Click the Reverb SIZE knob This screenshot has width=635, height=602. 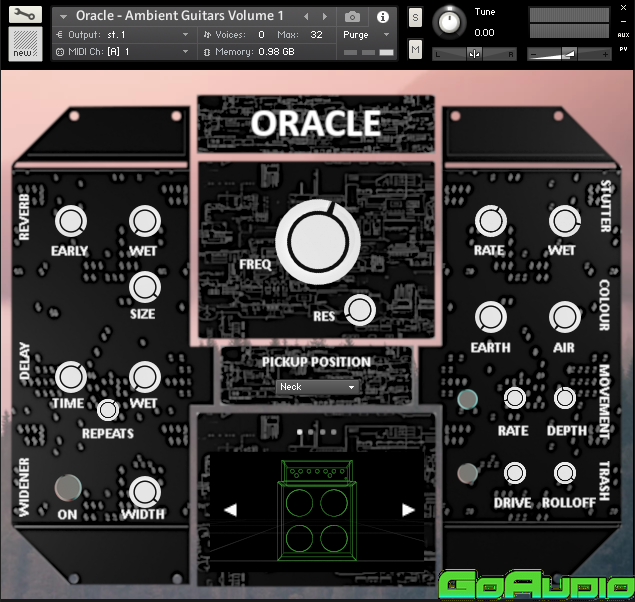tap(145, 287)
